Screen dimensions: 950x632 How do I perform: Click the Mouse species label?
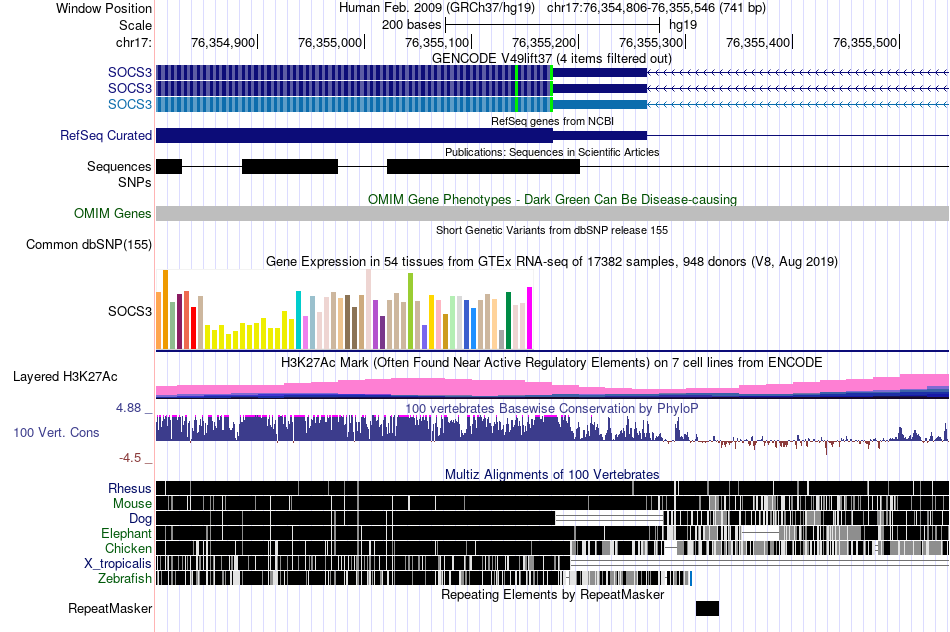tap(132, 504)
